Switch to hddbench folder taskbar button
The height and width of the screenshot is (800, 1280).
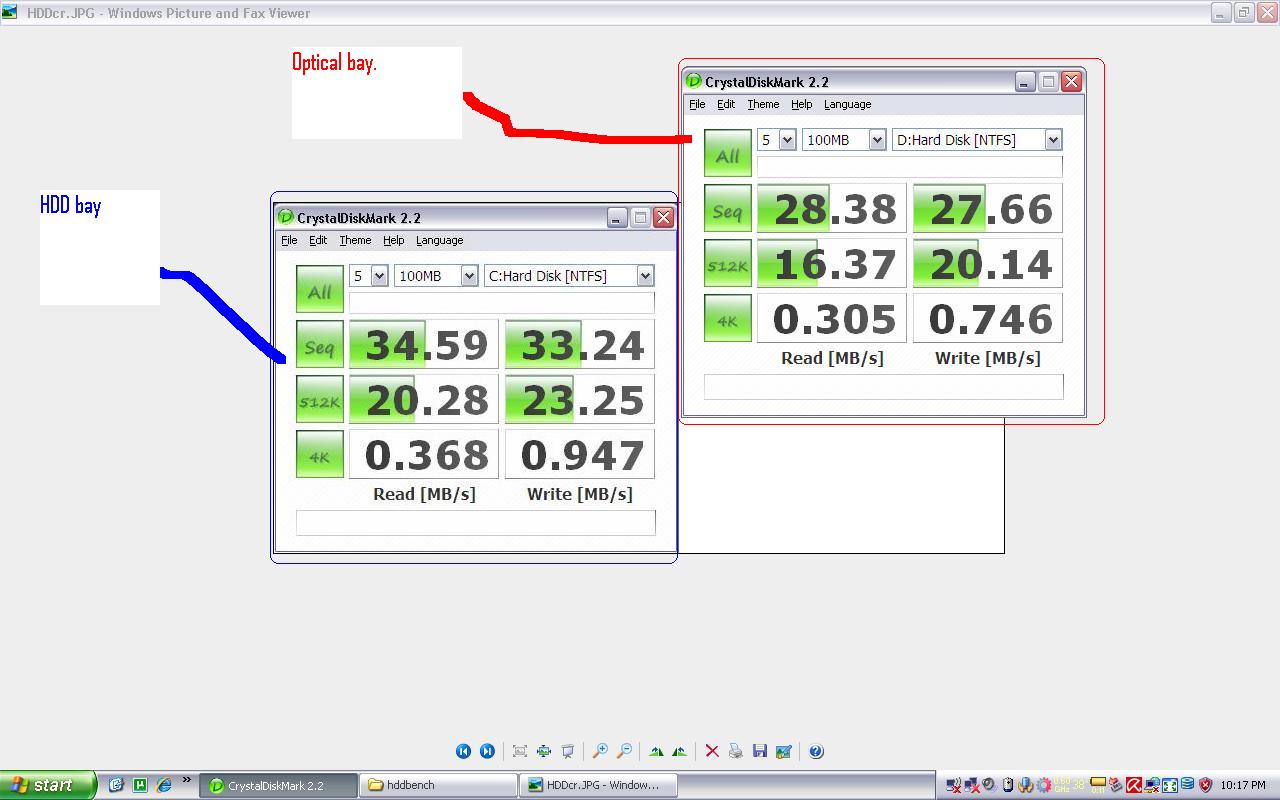[x=439, y=785]
